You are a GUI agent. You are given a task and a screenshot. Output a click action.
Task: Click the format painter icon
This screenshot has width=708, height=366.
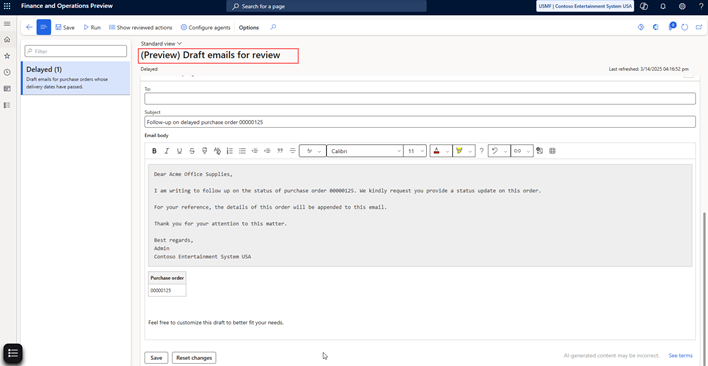[205, 151]
